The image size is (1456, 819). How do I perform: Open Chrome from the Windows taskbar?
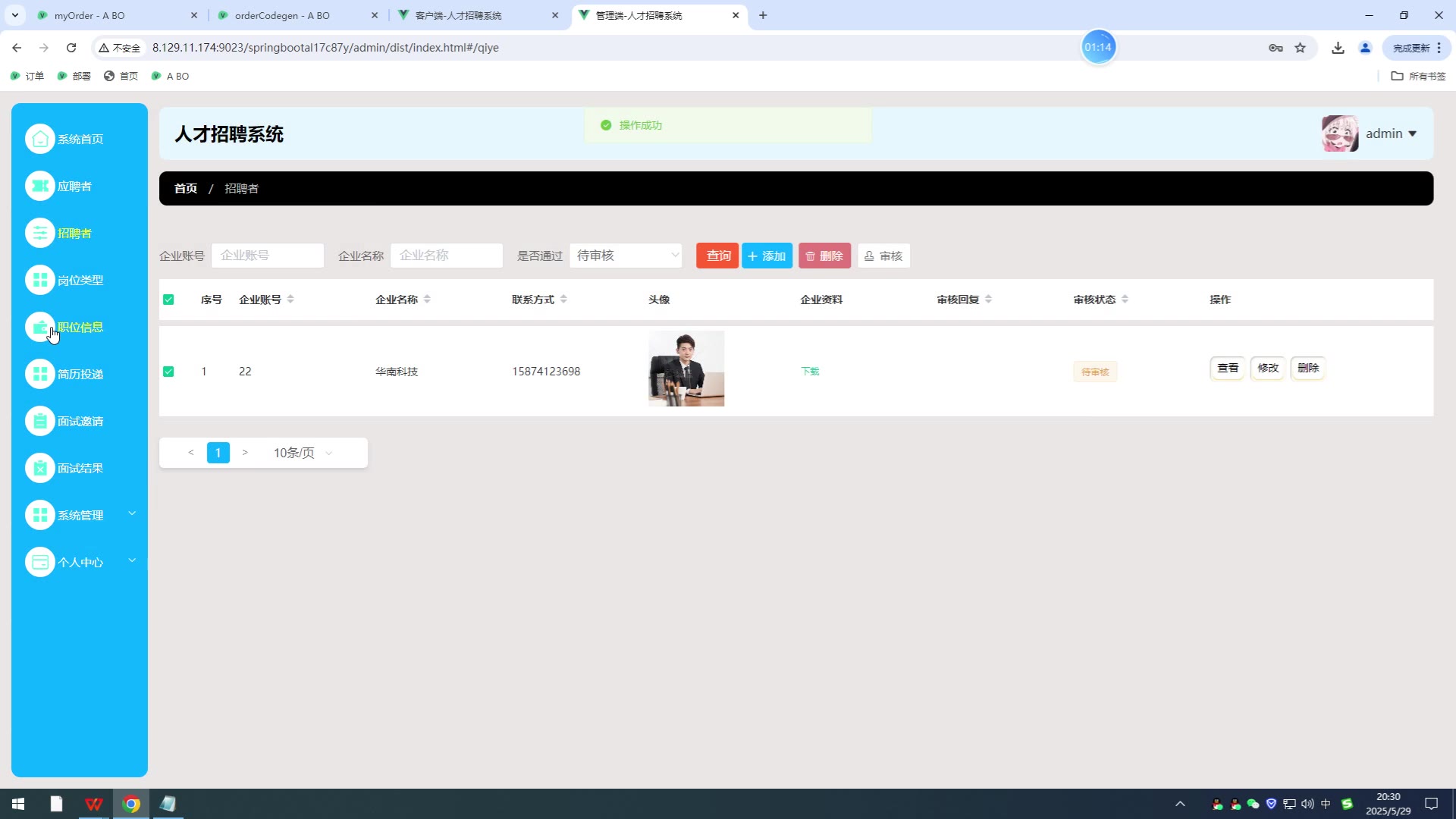point(131,804)
